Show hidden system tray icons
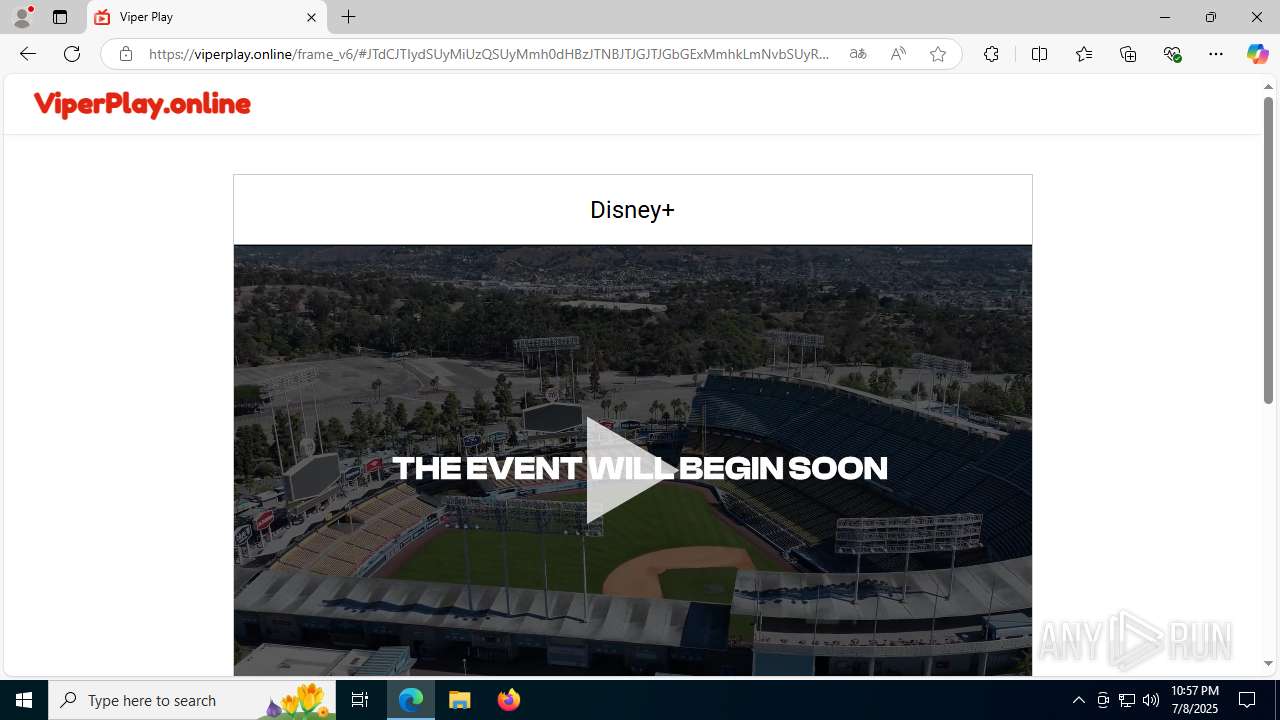1280x720 pixels. point(1078,700)
